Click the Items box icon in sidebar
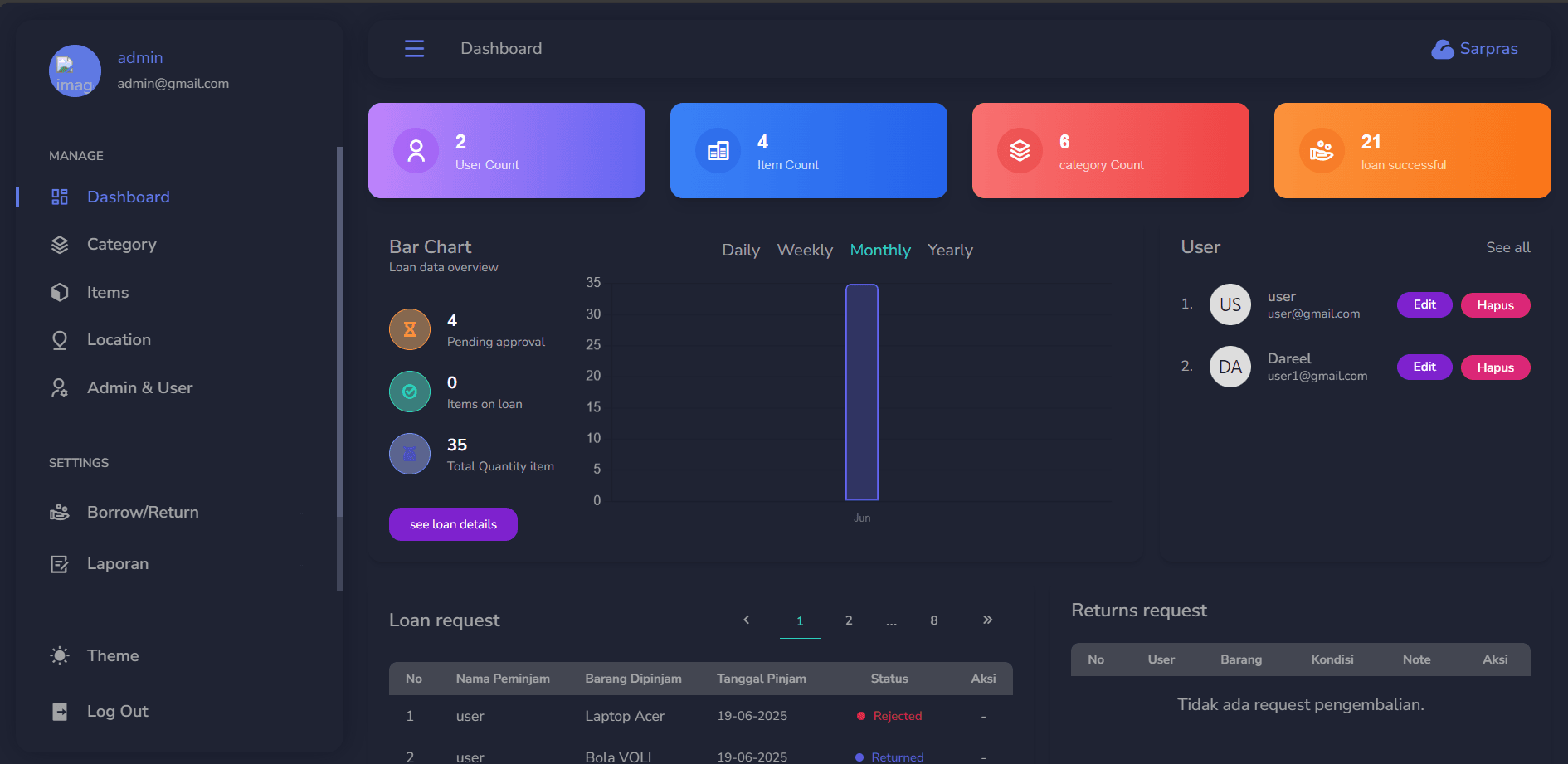1568x764 pixels. point(60,292)
